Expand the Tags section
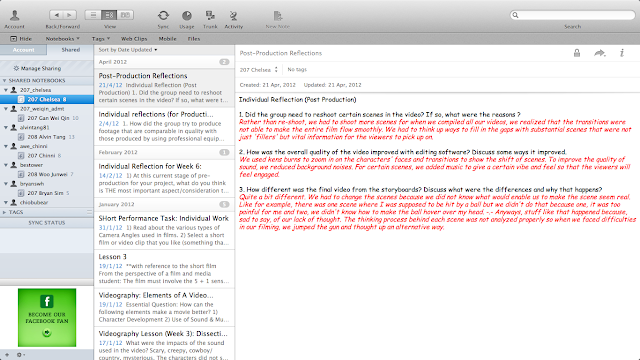The image size is (640, 360). [4, 212]
